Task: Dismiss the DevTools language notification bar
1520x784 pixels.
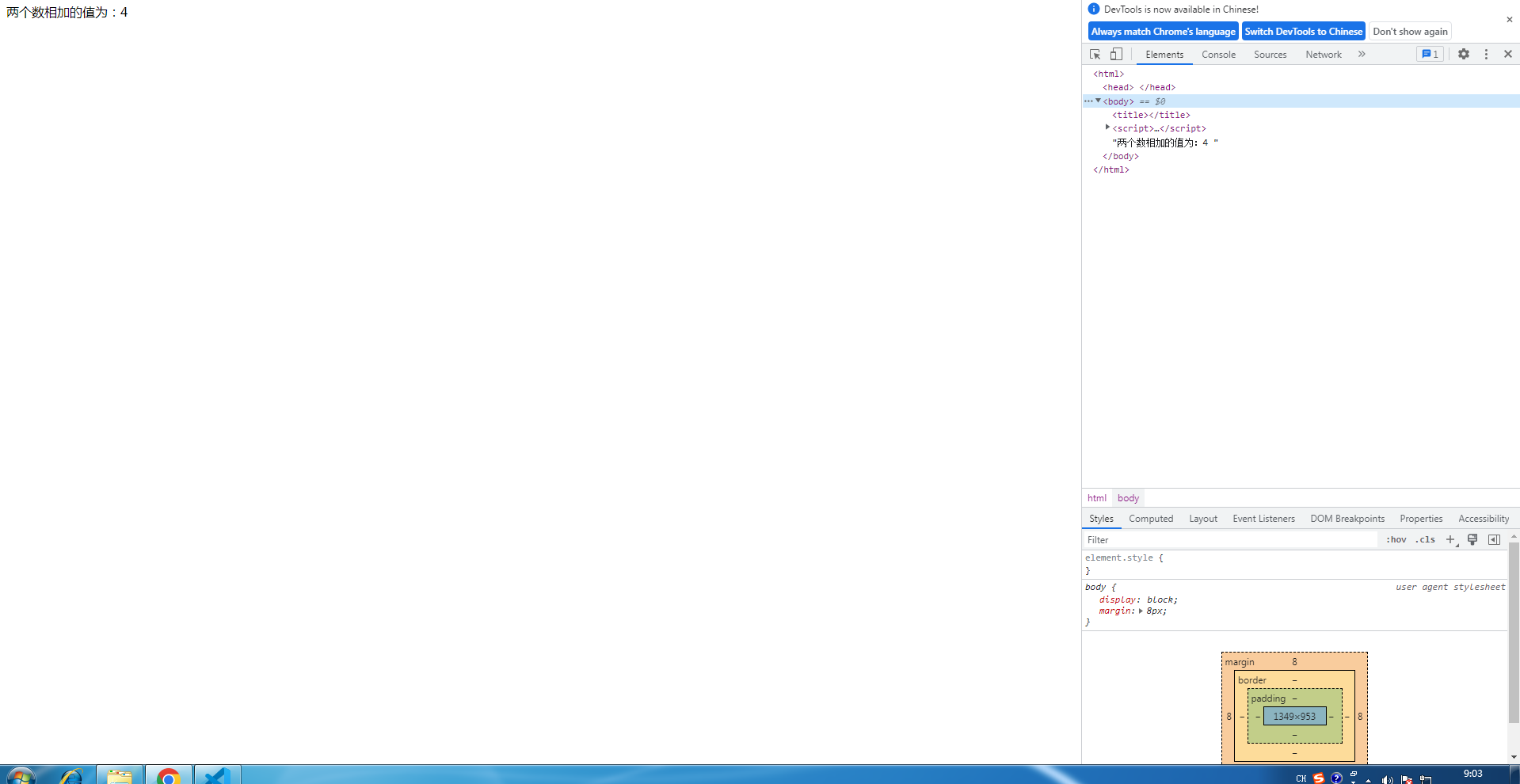Action: (x=1509, y=20)
